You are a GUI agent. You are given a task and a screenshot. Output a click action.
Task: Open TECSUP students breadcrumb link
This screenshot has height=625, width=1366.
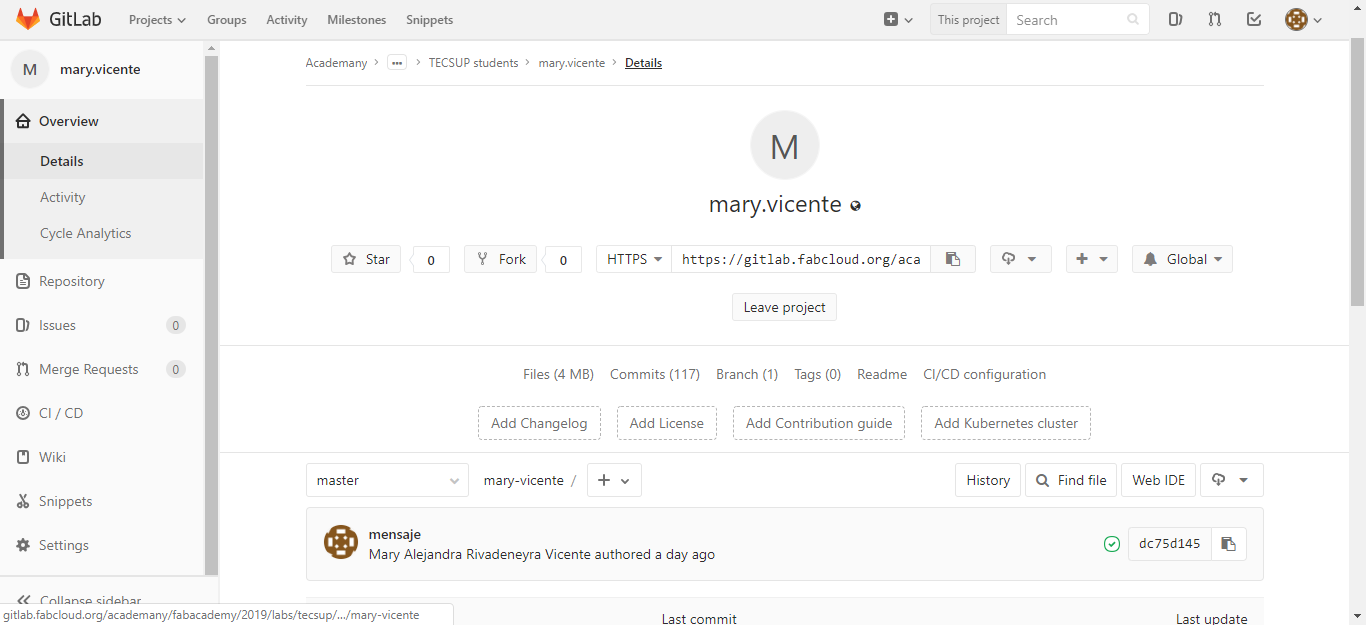point(474,62)
